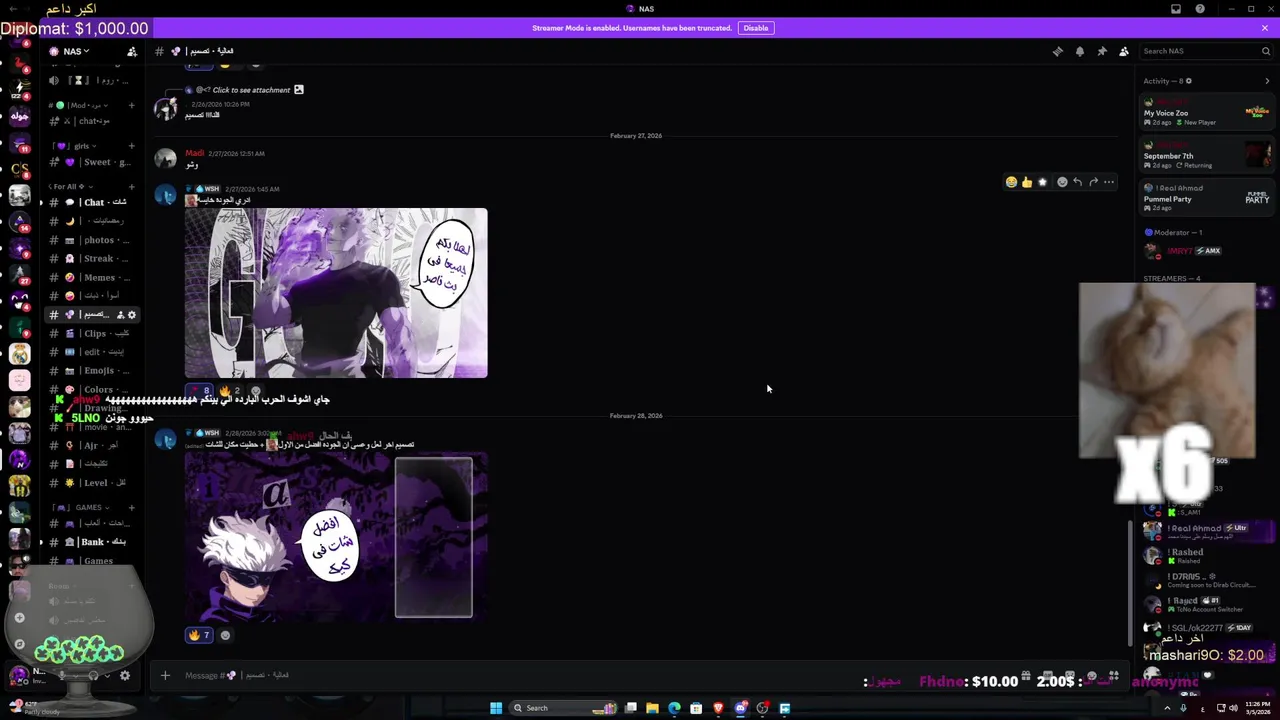The width and height of the screenshot is (1280, 720).
Task: Open Windows Start menu
Action: pyautogui.click(x=495, y=708)
